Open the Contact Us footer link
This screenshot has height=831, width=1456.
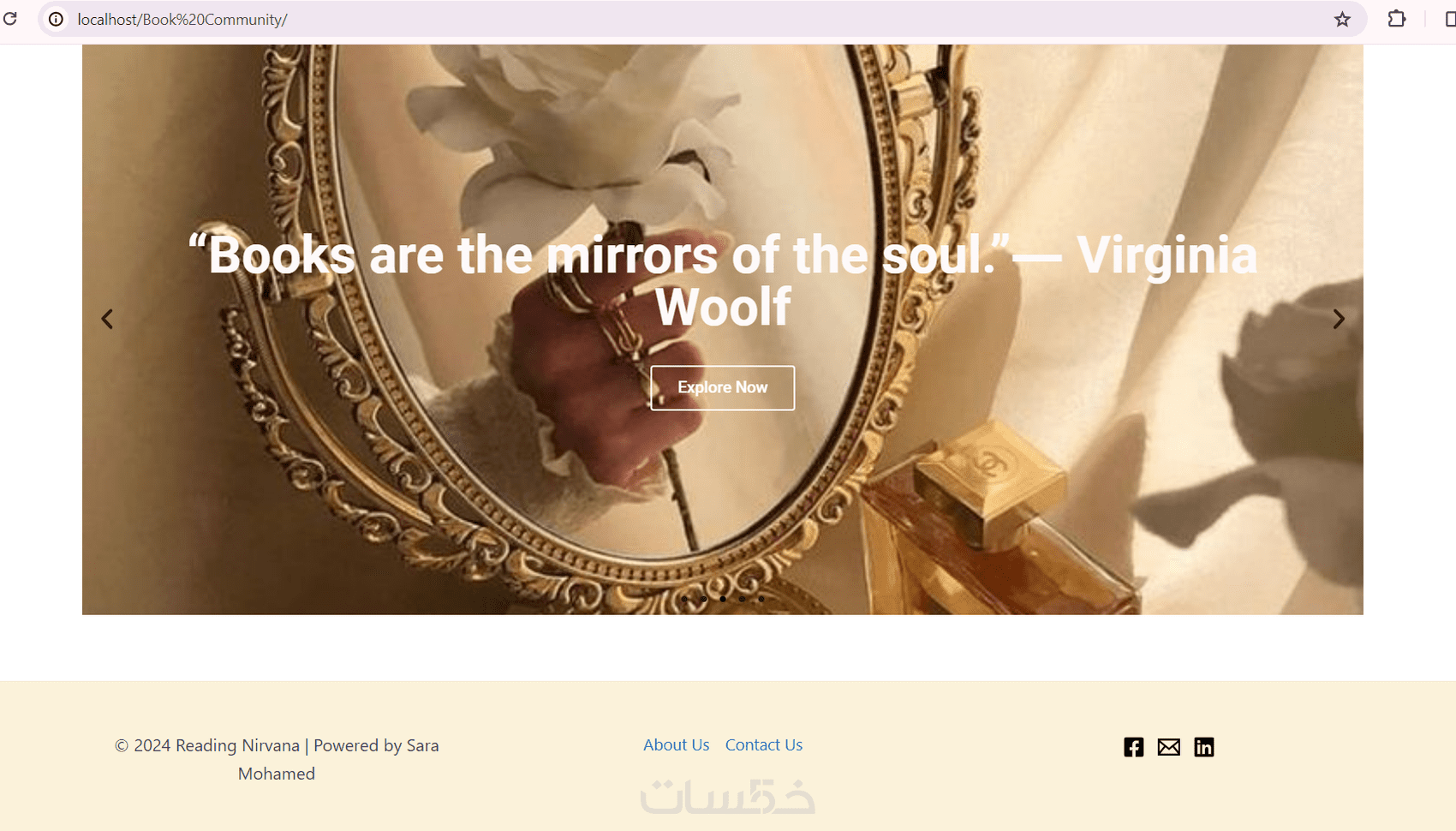tap(764, 744)
